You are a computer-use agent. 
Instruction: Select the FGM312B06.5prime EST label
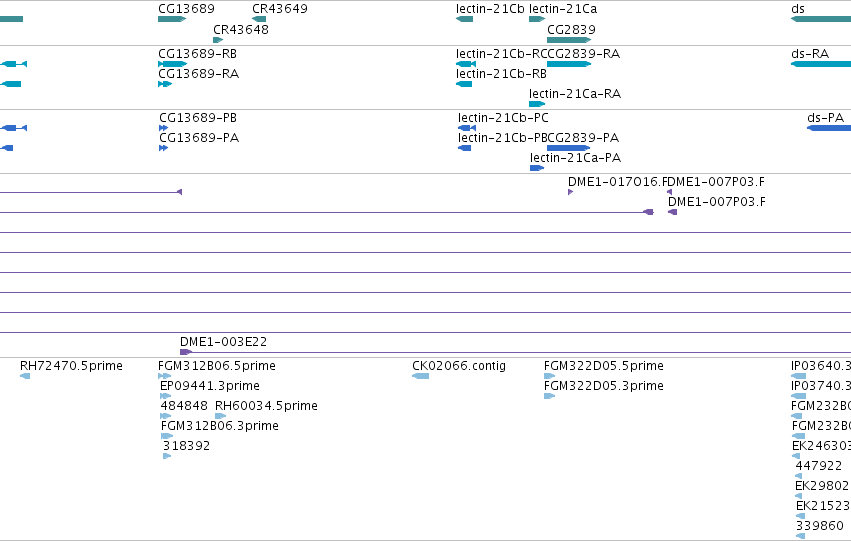(x=217, y=365)
